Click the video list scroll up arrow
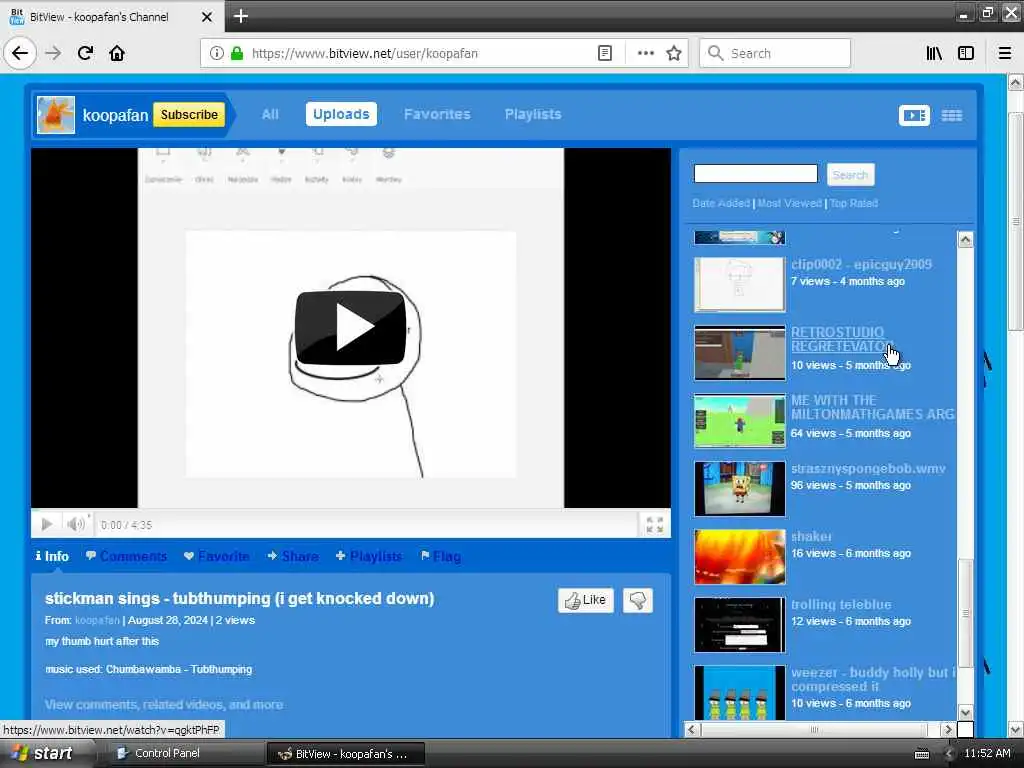 pyautogui.click(x=965, y=240)
